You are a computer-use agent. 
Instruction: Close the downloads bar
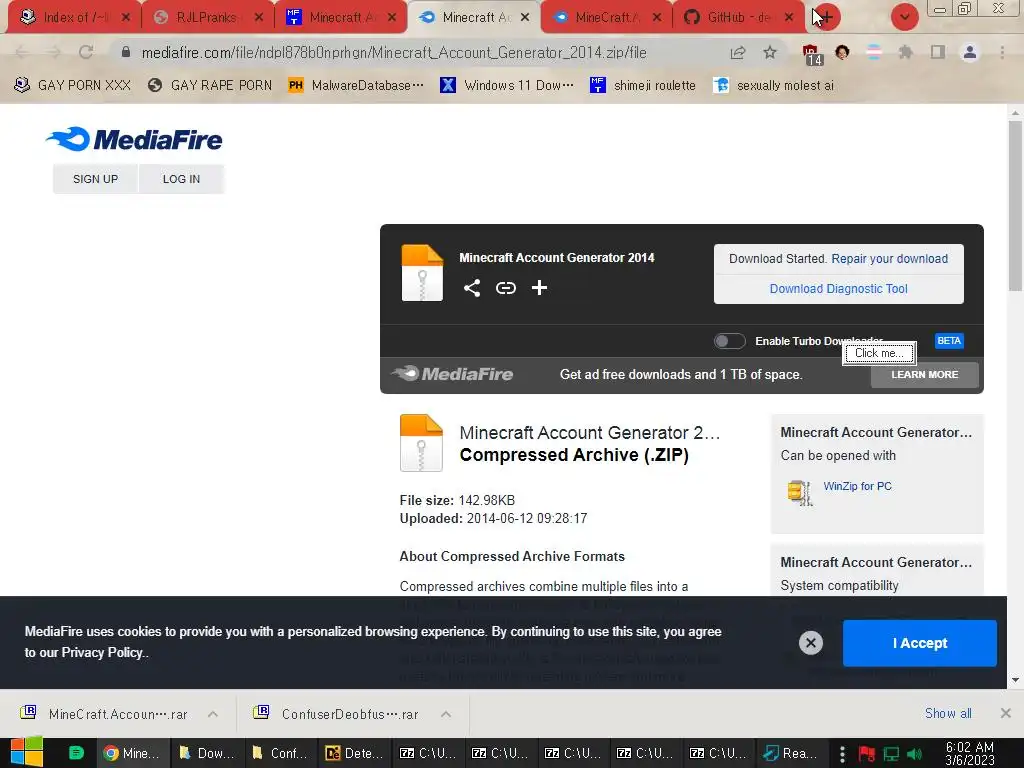tap(1006, 713)
